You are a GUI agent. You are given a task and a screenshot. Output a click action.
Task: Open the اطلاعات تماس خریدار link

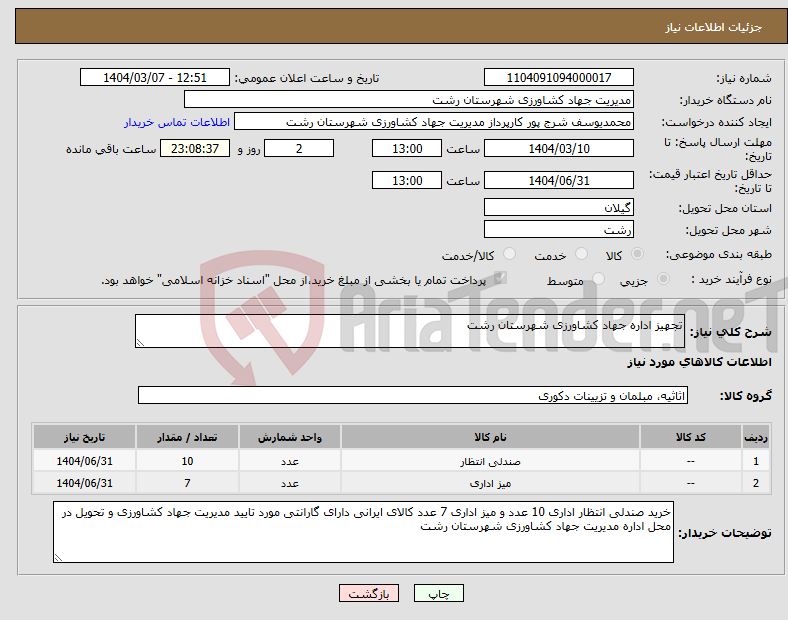pos(177,122)
